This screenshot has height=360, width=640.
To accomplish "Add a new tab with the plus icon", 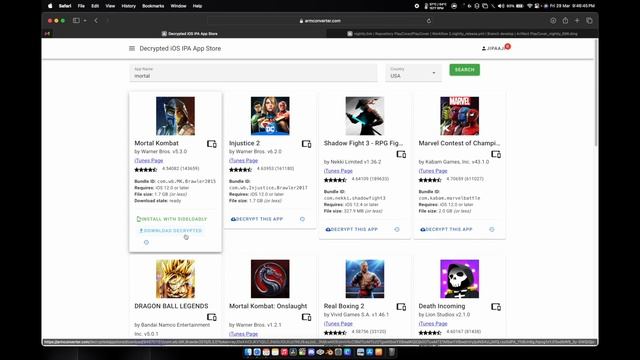I will click(x=577, y=20).
